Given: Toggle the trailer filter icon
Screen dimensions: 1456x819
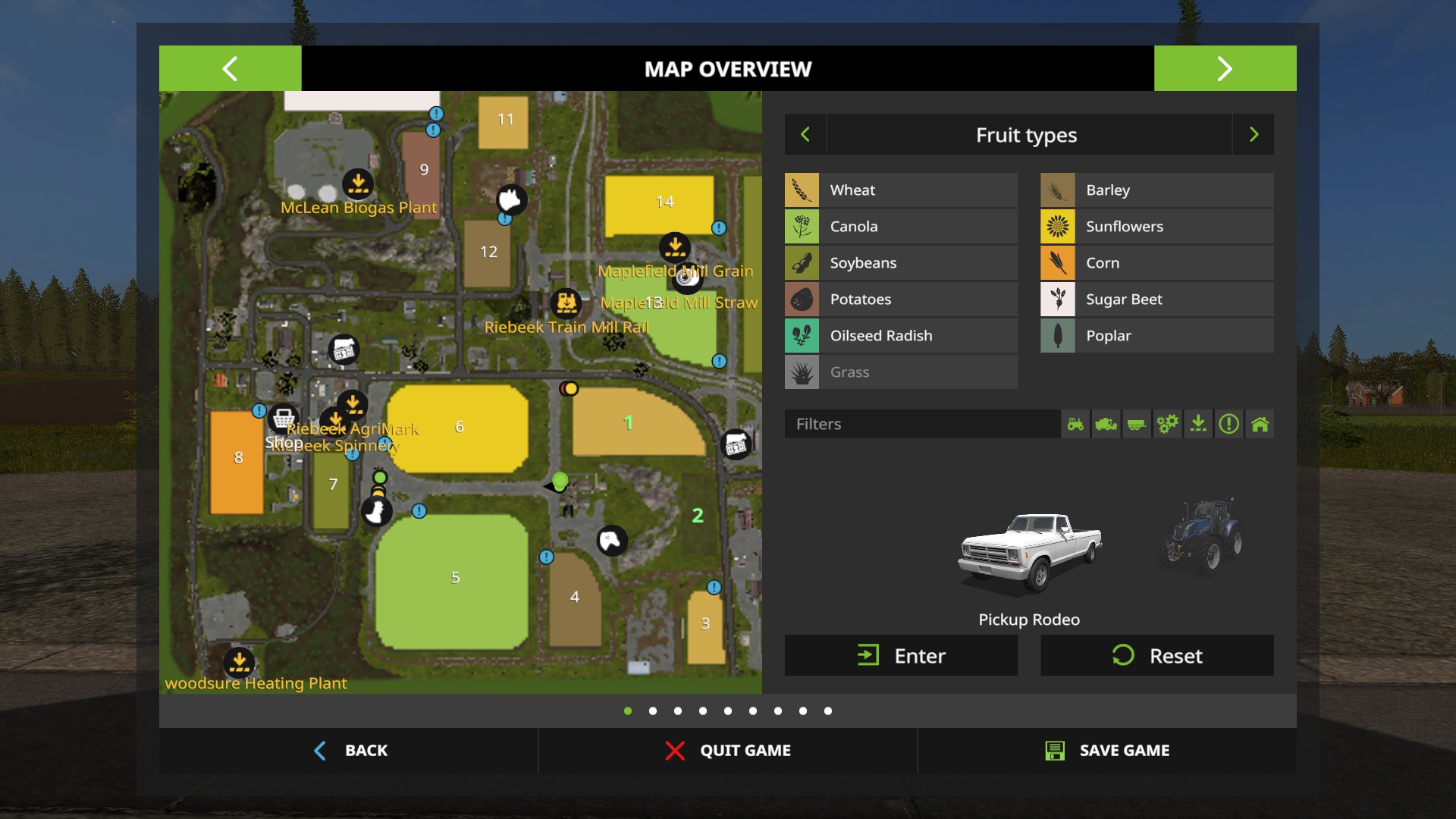Looking at the screenshot, I should click(1136, 424).
